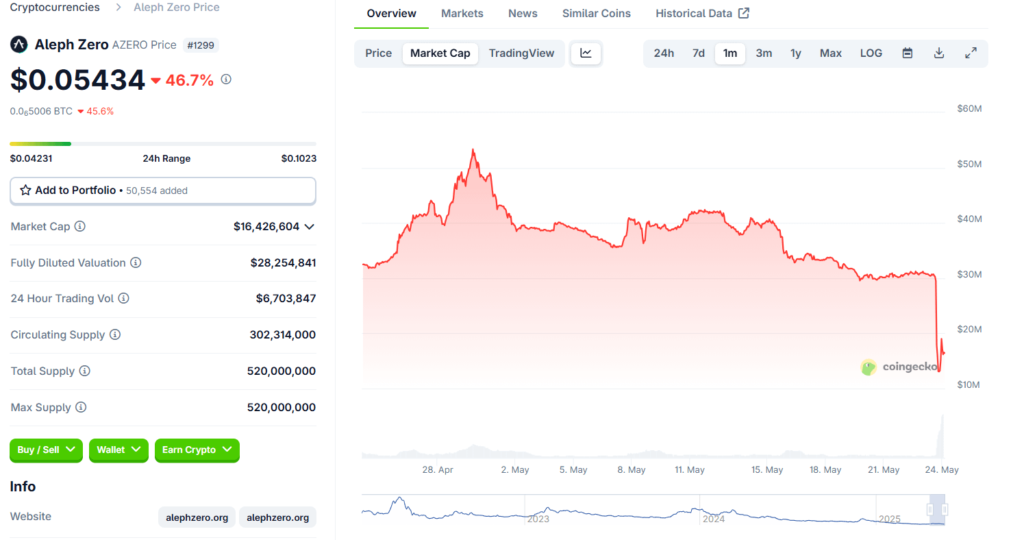Click the 2023 area in chart navigator
The height and width of the screenshot is (540, 1024).
[538, 519]
